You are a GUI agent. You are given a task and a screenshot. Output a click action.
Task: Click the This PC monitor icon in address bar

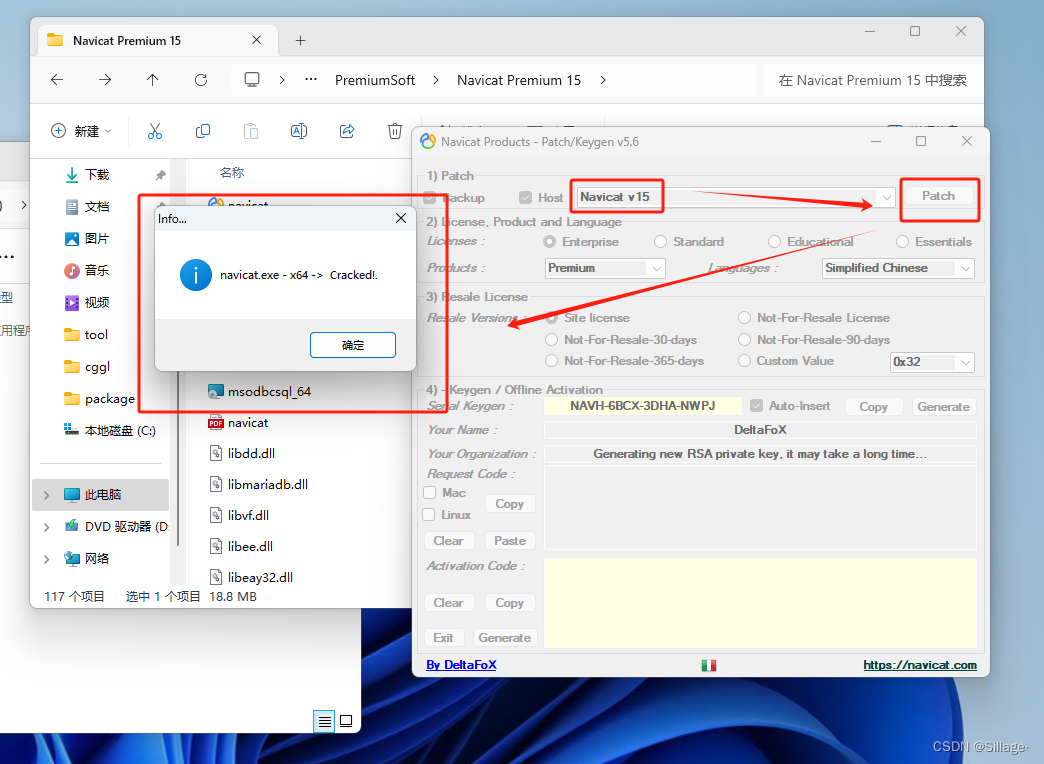(252, 80)
